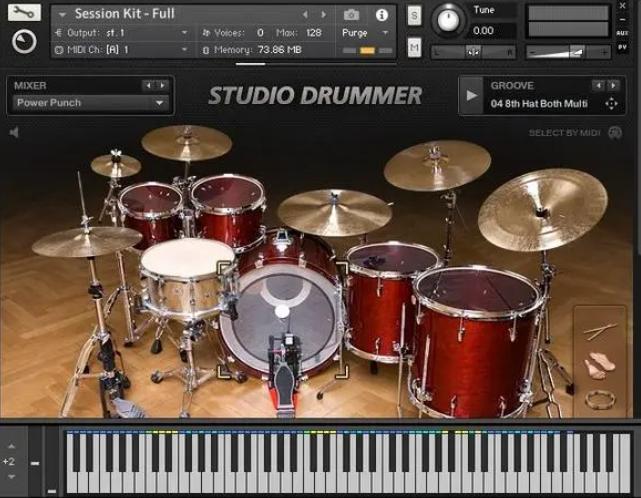641x498 pixels.
Task: Toggle SELECT BY MIDI option
Action: point(564,133)
